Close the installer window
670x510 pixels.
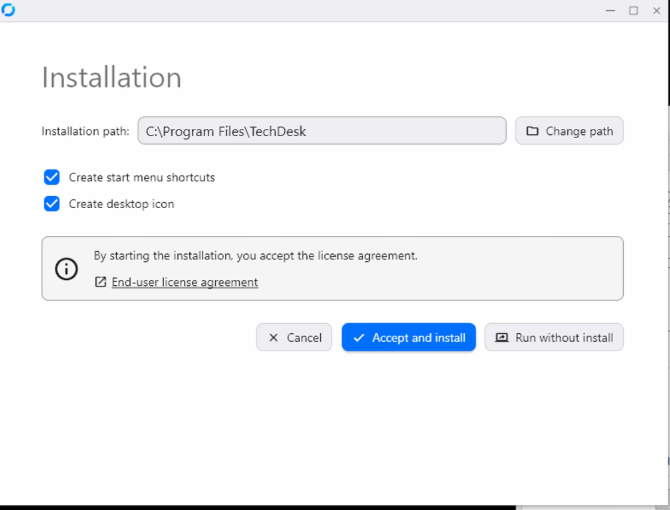(x=657, y=10)
